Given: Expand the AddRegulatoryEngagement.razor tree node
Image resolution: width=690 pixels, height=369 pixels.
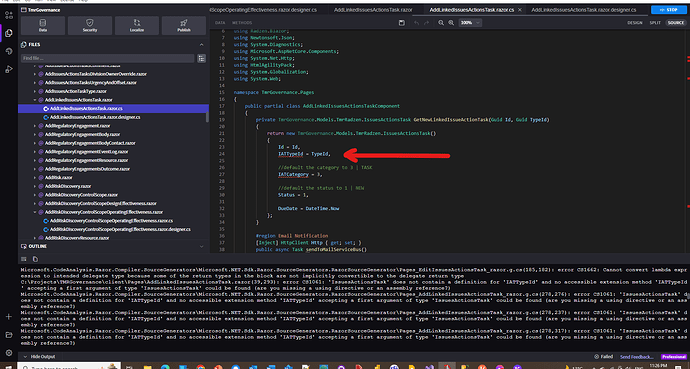Looking at the screenshot, I should tap(35, 126).
